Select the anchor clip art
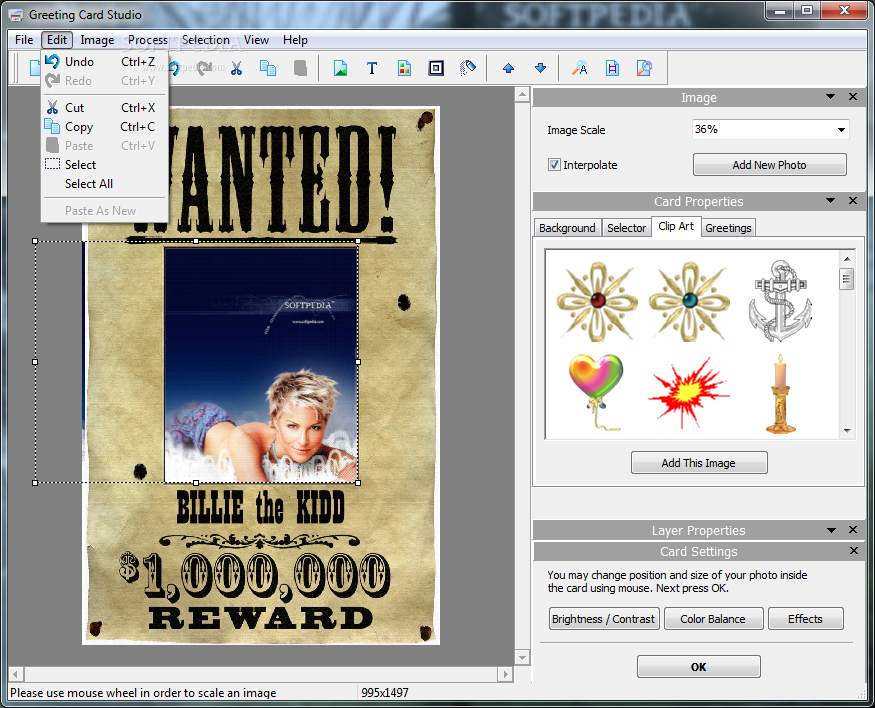This screenshot has height=708, width=875. (x=780, y=301)
